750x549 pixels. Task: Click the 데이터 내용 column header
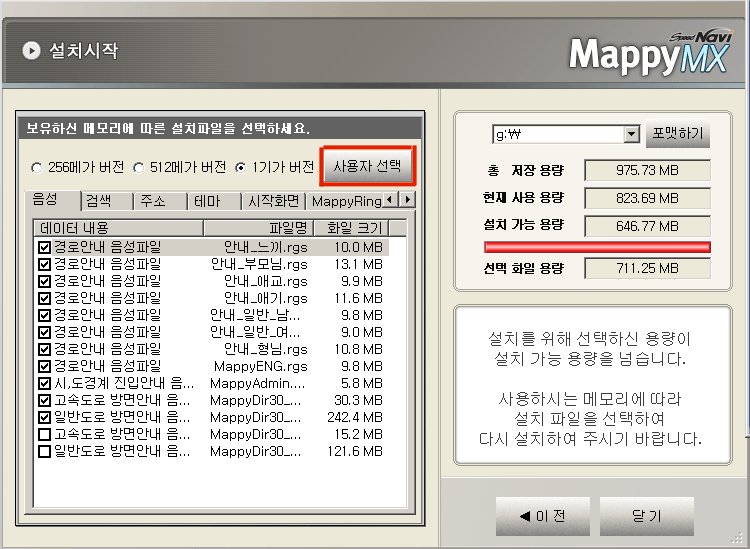pyautogui.click(x=119, y=228)
